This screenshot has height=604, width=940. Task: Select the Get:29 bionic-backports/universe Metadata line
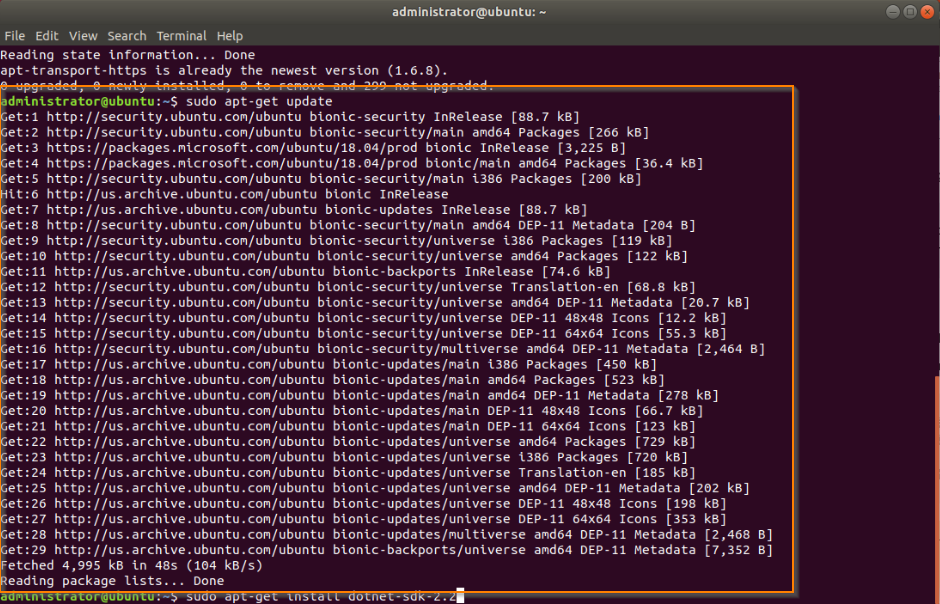coord(387,551)
